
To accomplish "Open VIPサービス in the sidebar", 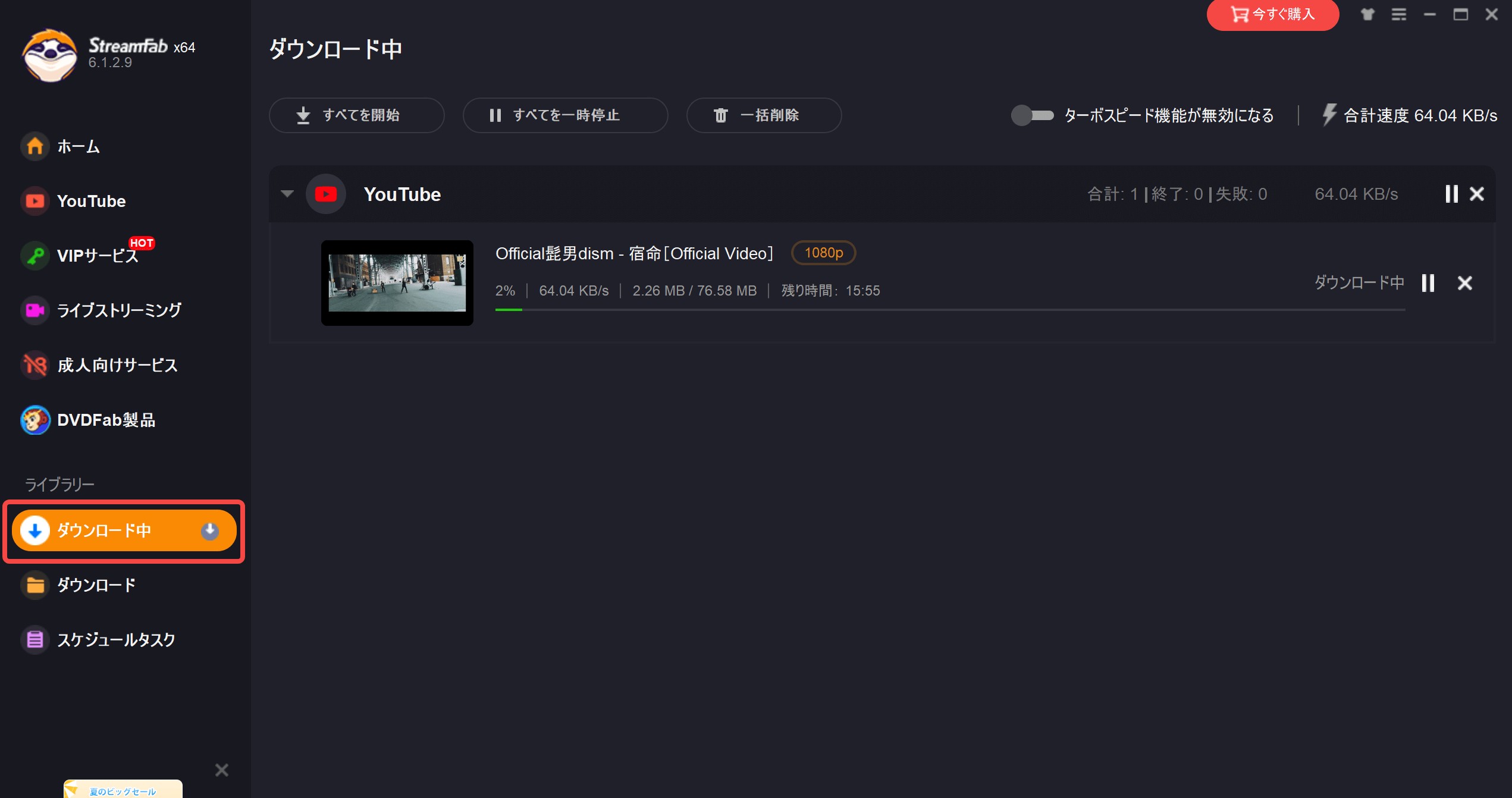I will click(97, 256).
